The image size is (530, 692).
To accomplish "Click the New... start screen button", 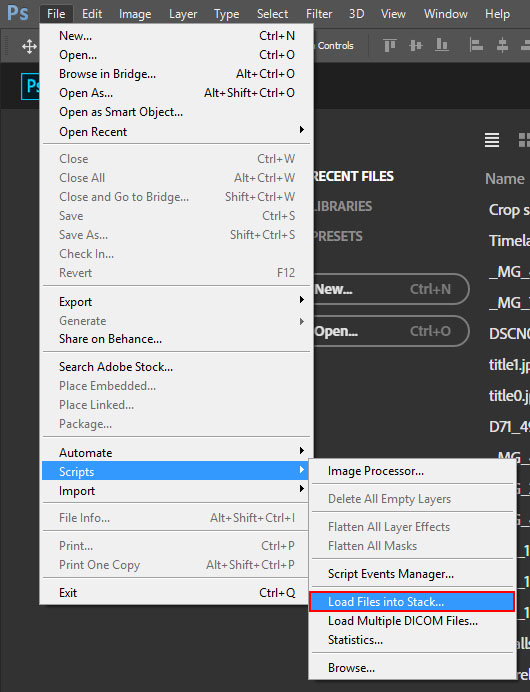I will pyautogui.click(x=391, y=289).
